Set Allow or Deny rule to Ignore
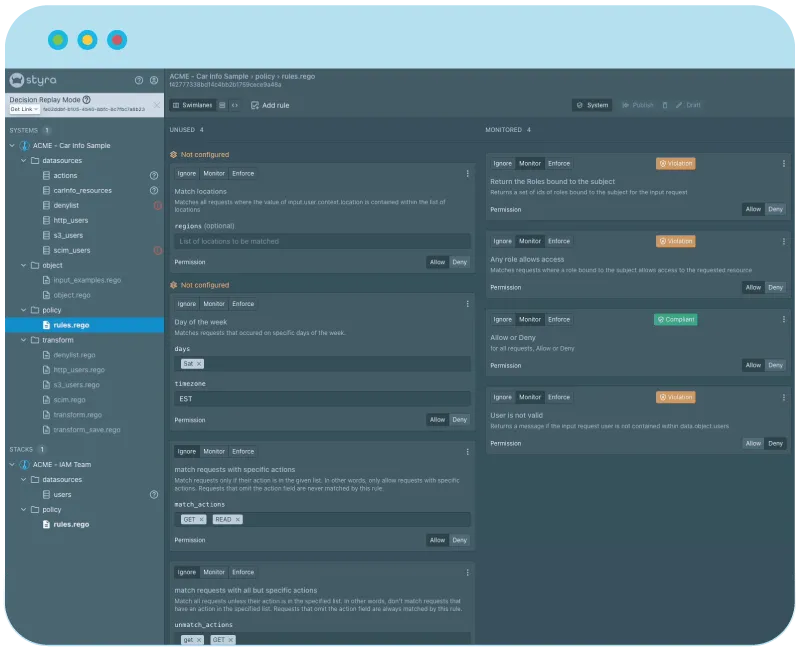 point(502,319)
